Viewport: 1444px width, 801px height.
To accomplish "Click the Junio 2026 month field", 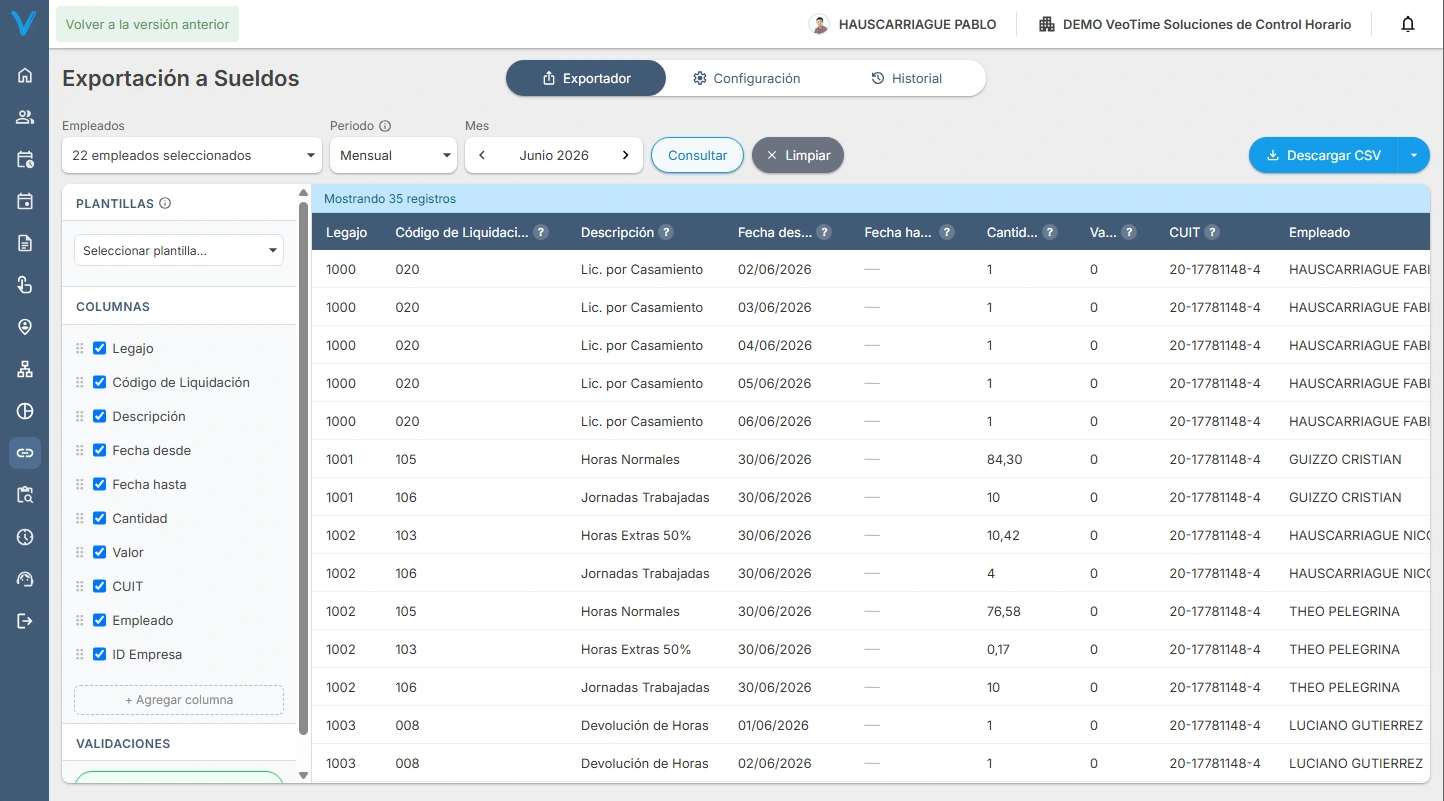I will tap(554, 155).
